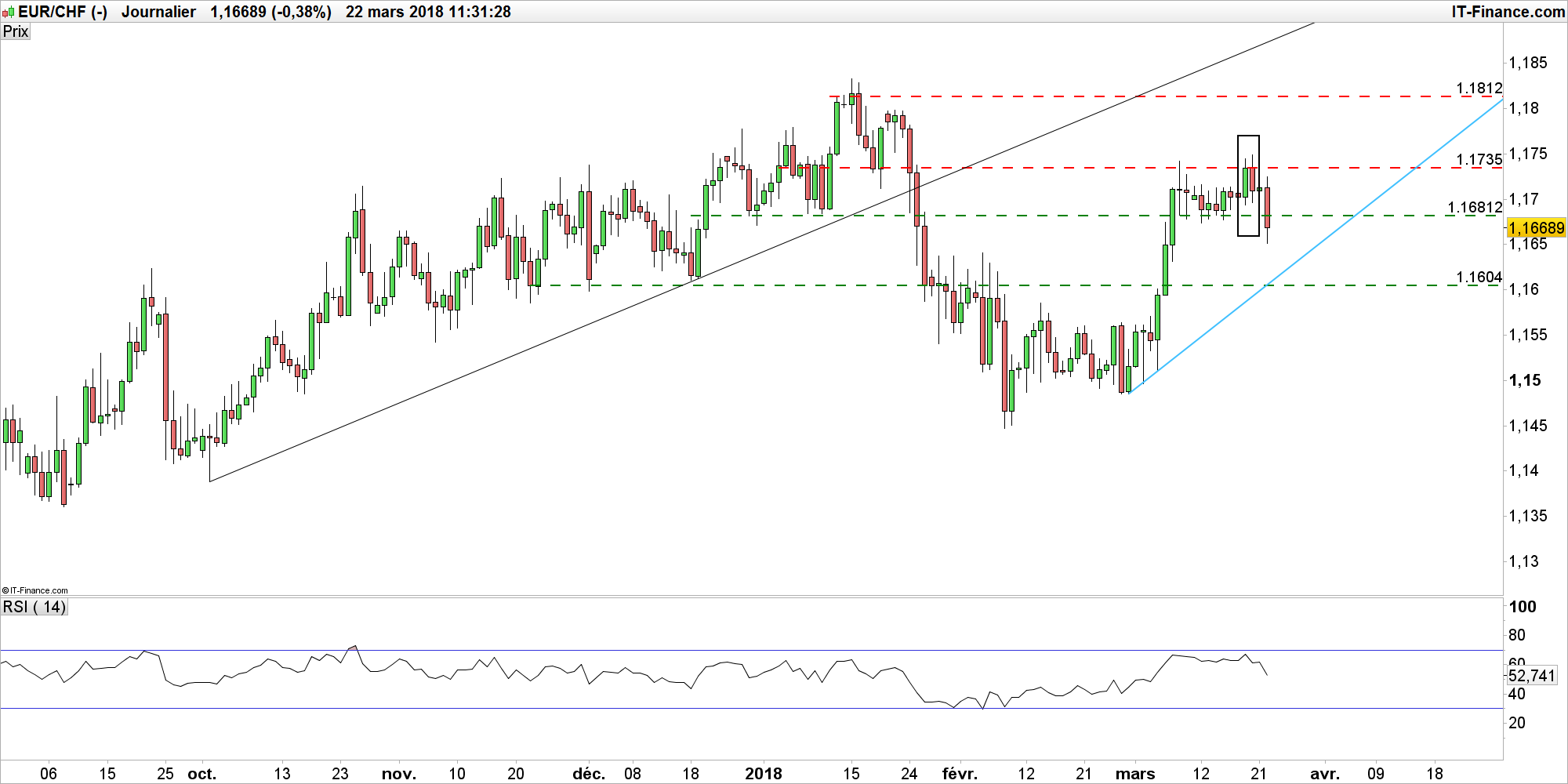Screen dimensions: 1568x784
Task: Click the 1,145 price axis label
Action: pyautogui.click(x=1528, y=426)
